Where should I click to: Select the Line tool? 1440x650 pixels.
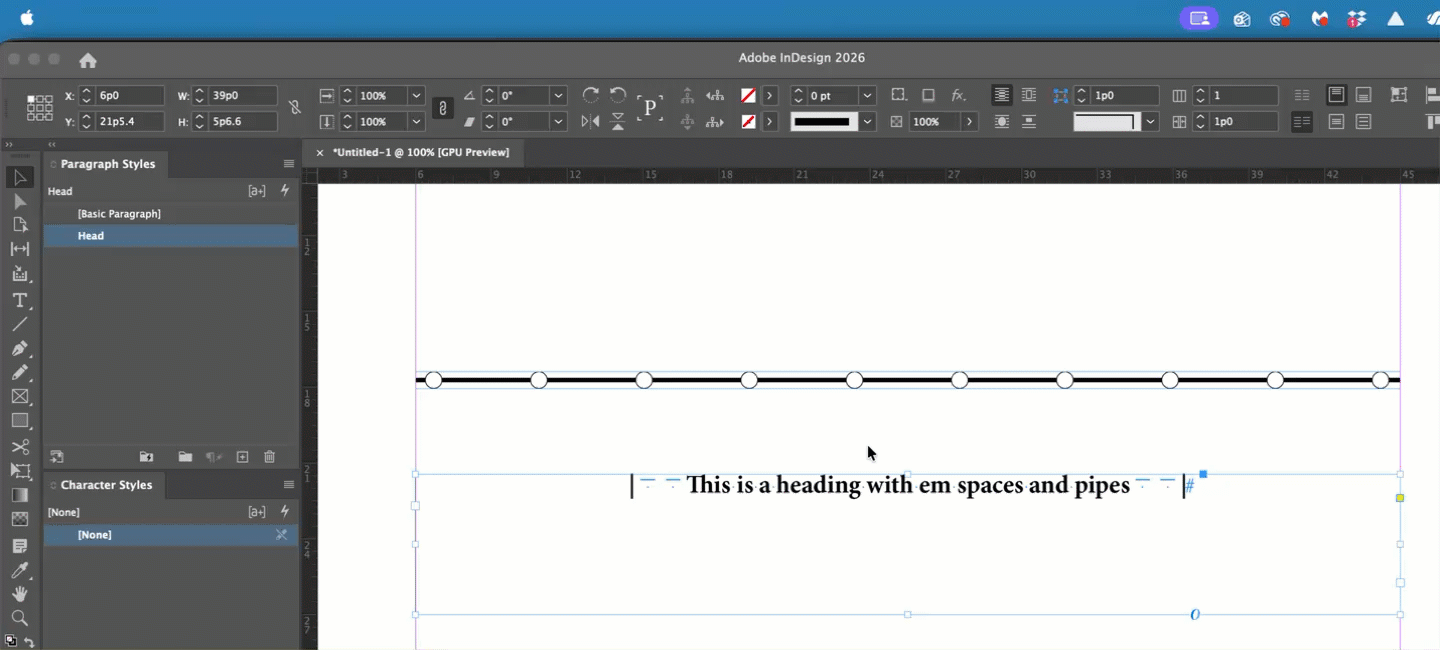point(20,324)
